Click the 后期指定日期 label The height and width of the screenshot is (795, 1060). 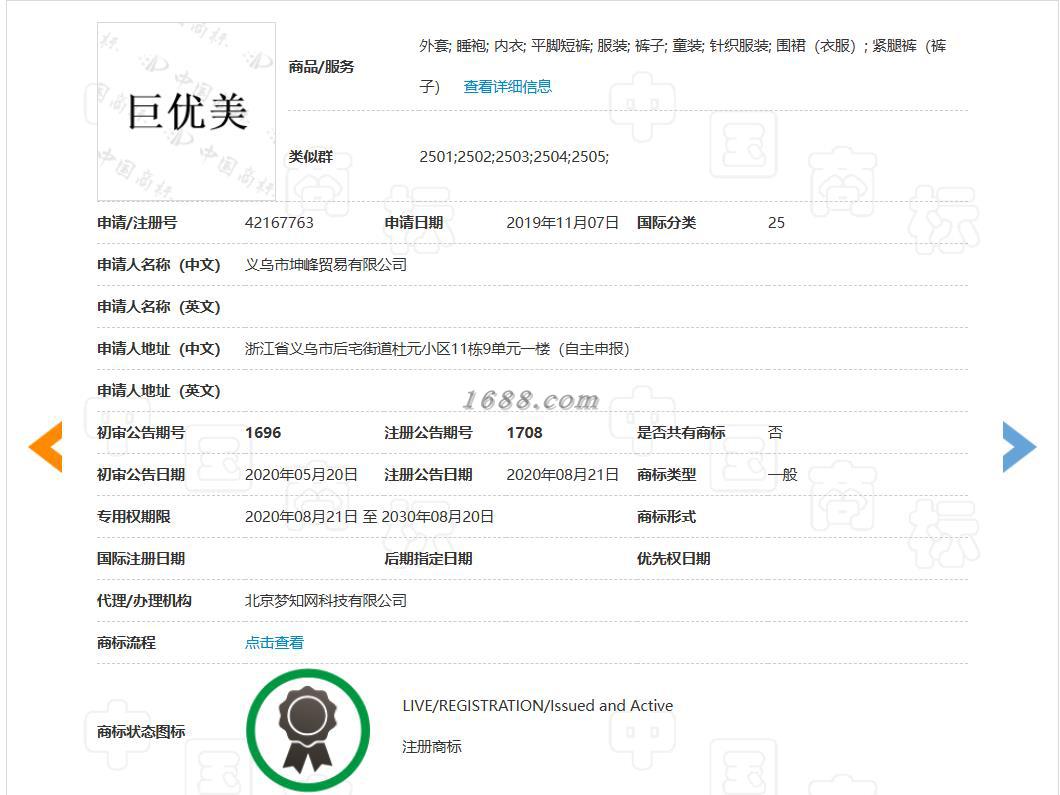pyautogui.click(x=429, y=558)
